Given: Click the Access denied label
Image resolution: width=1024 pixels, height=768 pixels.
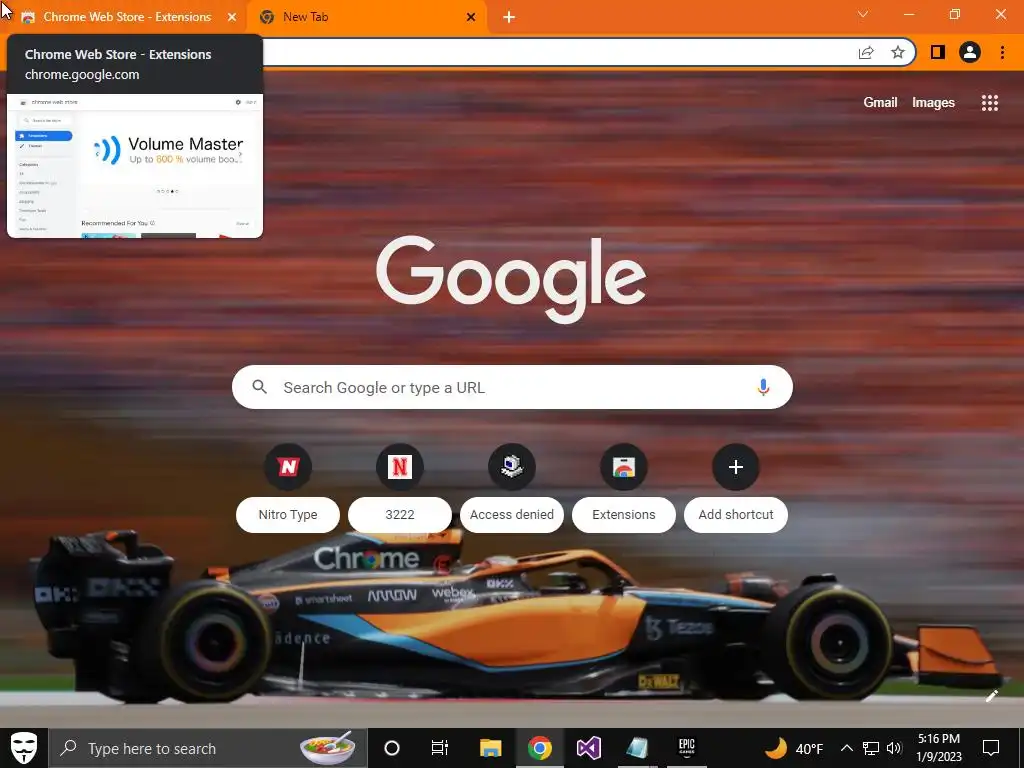Looking at the screenshot, I should [512, 515].
